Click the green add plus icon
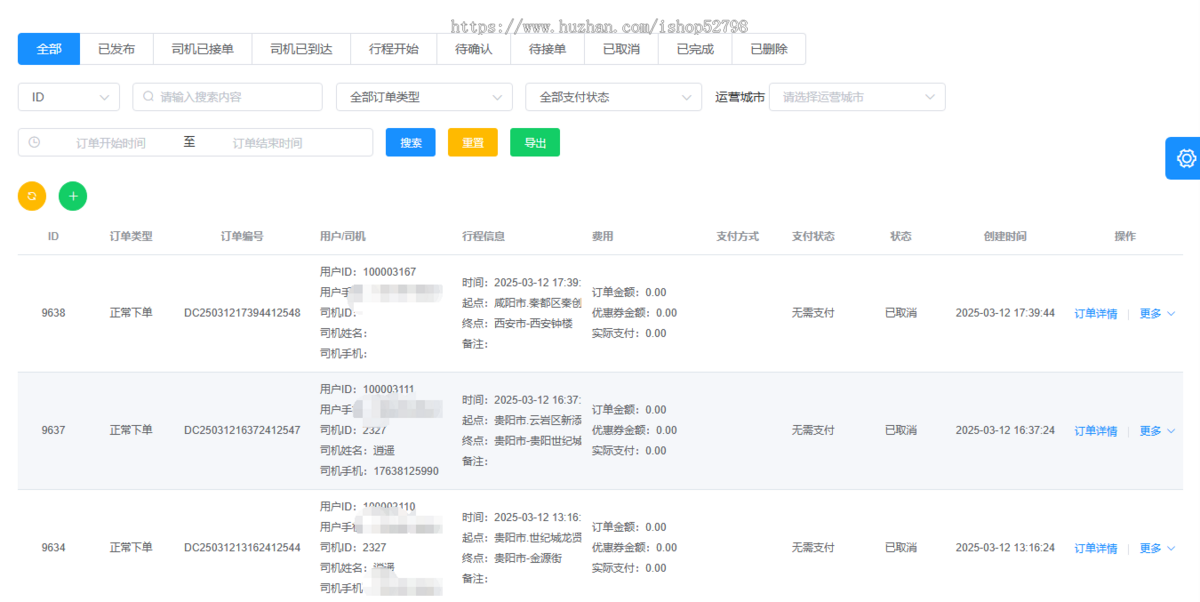The height and width of the screenshot is (602, 1200). tap(73, 196)
